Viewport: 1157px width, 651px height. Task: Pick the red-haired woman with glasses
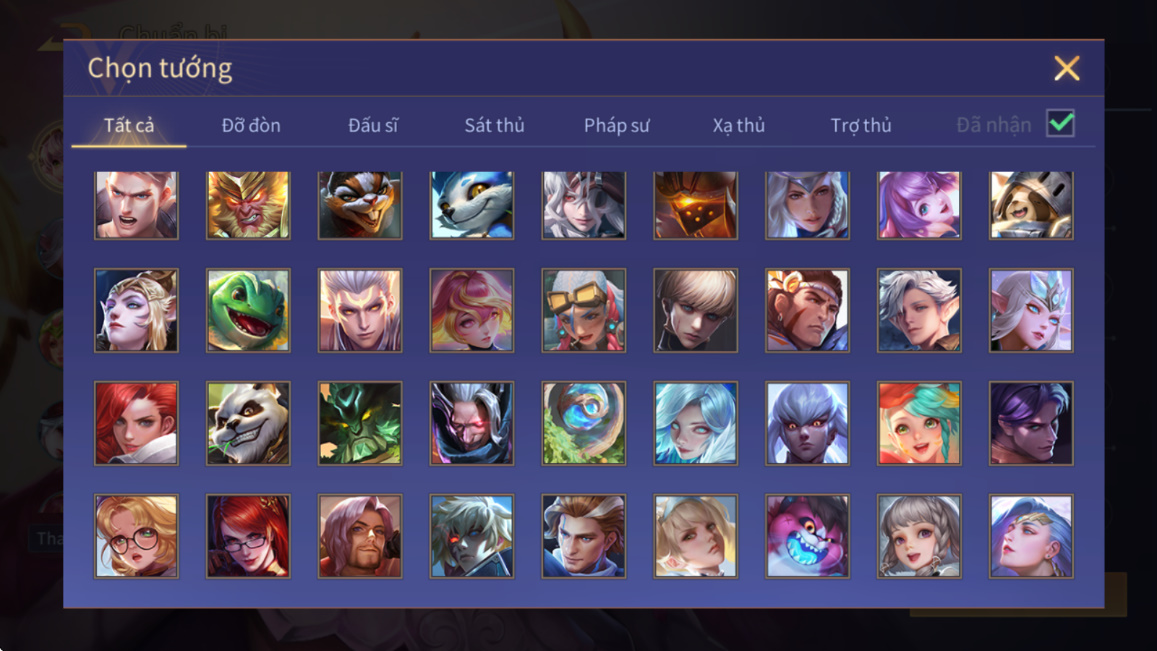248,536
